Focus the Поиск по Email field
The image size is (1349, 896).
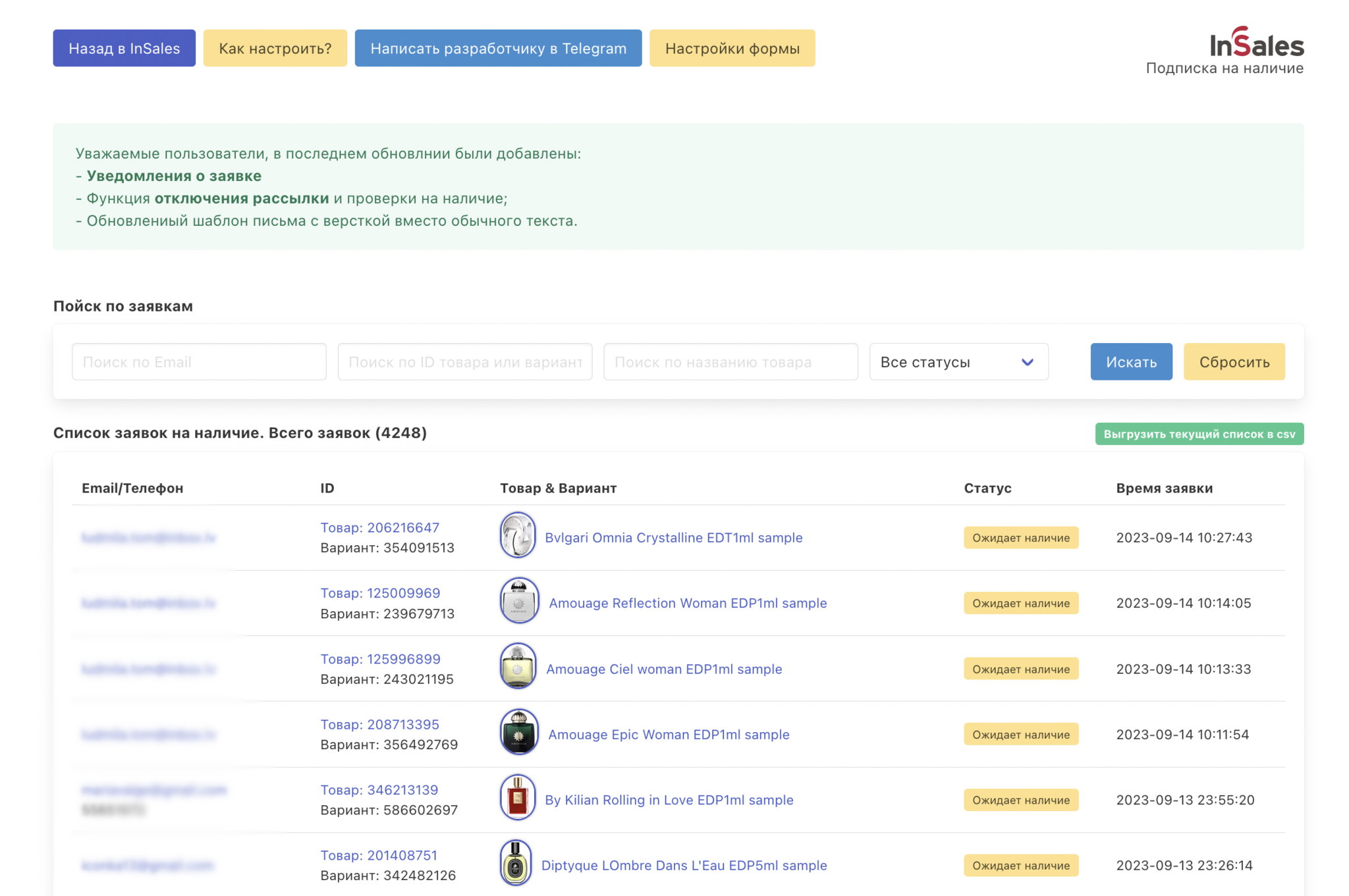pyautogui.click(x=199, y=361)
